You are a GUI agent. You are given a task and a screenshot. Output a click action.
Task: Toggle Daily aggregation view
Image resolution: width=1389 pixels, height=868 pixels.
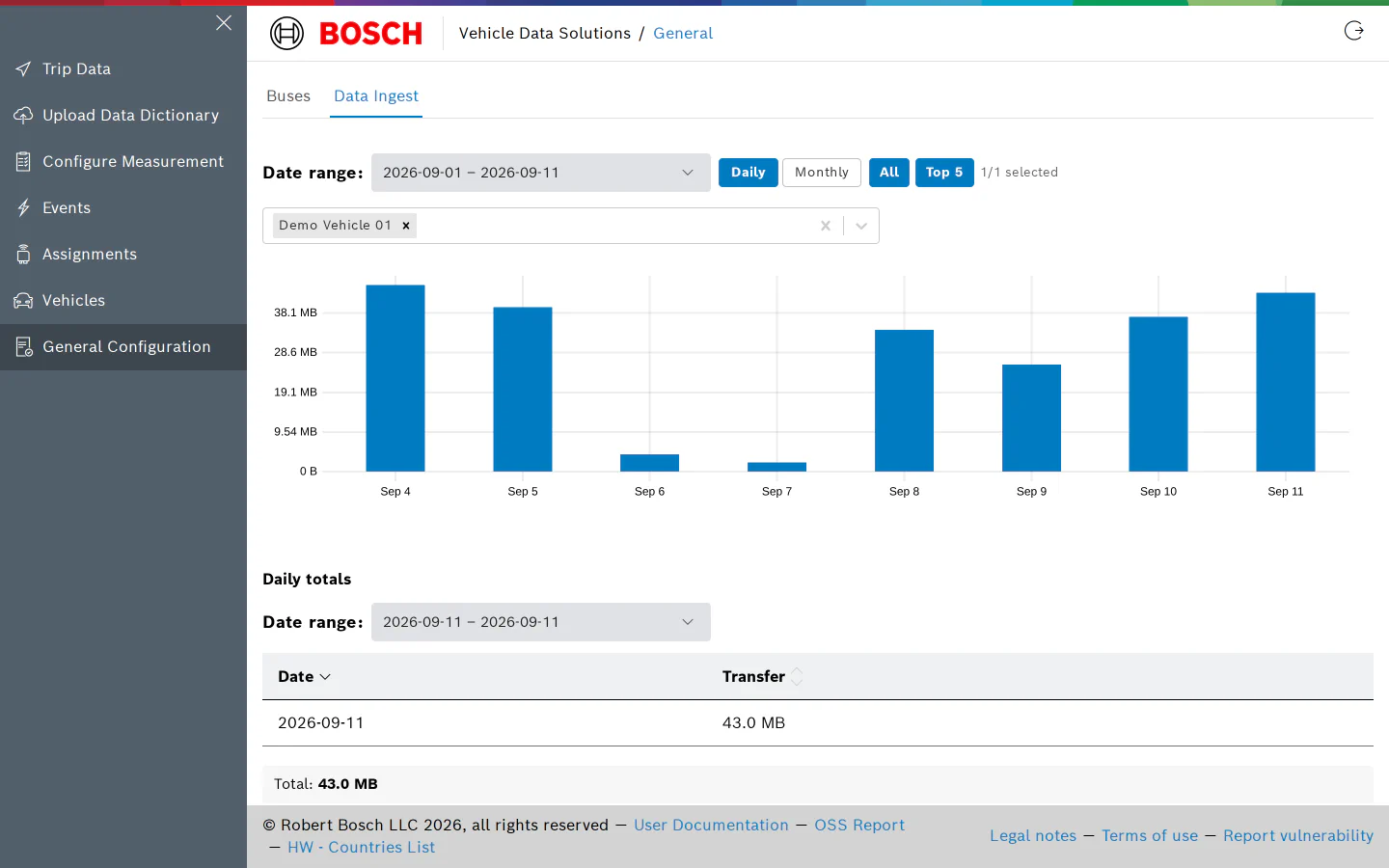tap(749, 173)
